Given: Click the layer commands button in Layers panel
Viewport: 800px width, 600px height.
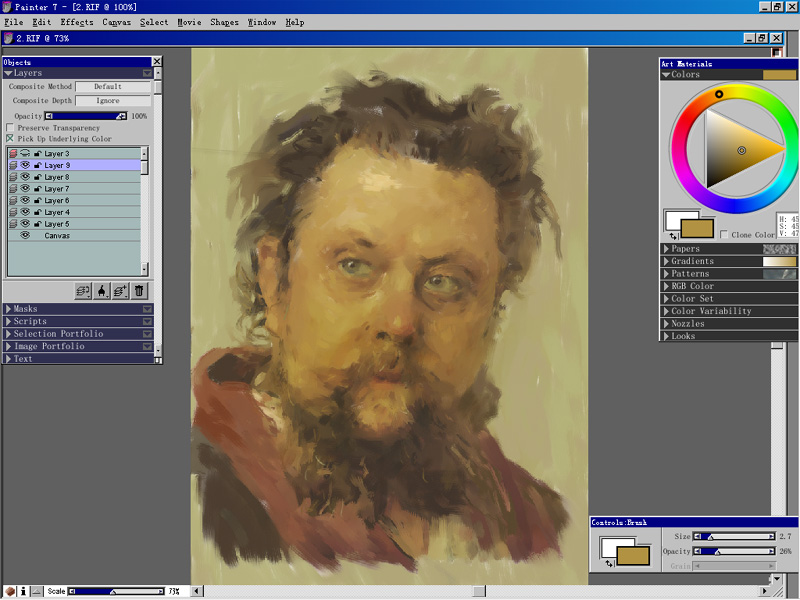Looking at the screenshot, I should [83, 291].
